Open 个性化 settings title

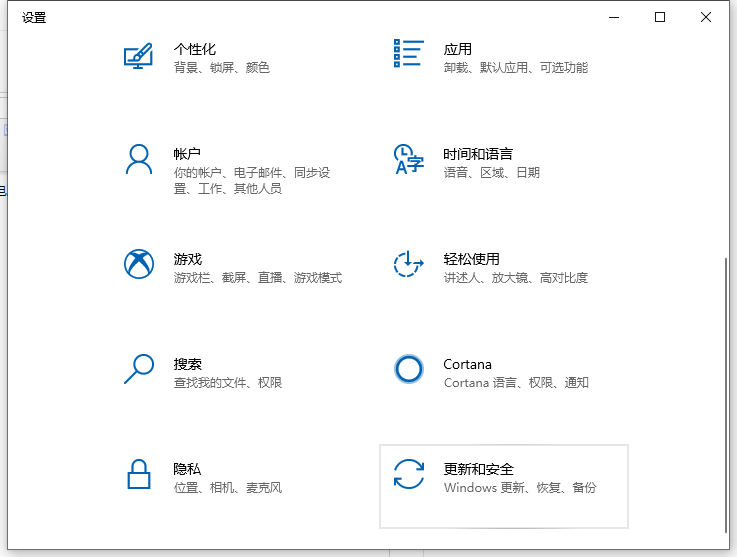(x=195, y=49)
